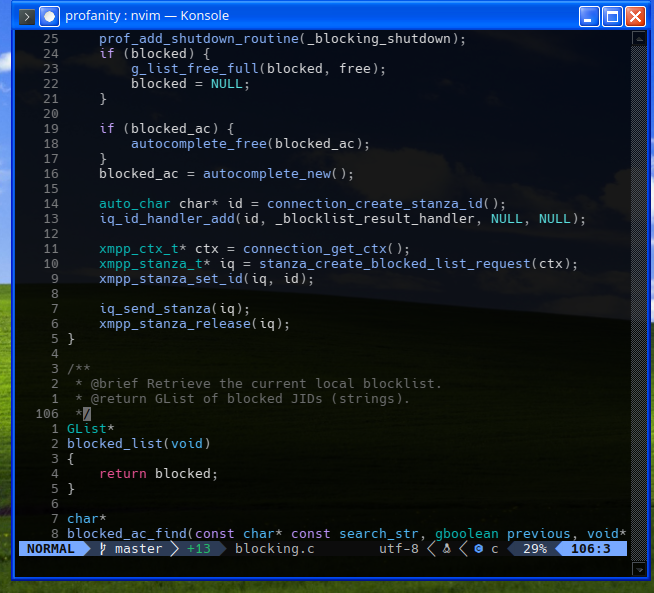Click the blocking.c filename in statusline
Screen dimensions: 654x593
click(x=274, y=548)
